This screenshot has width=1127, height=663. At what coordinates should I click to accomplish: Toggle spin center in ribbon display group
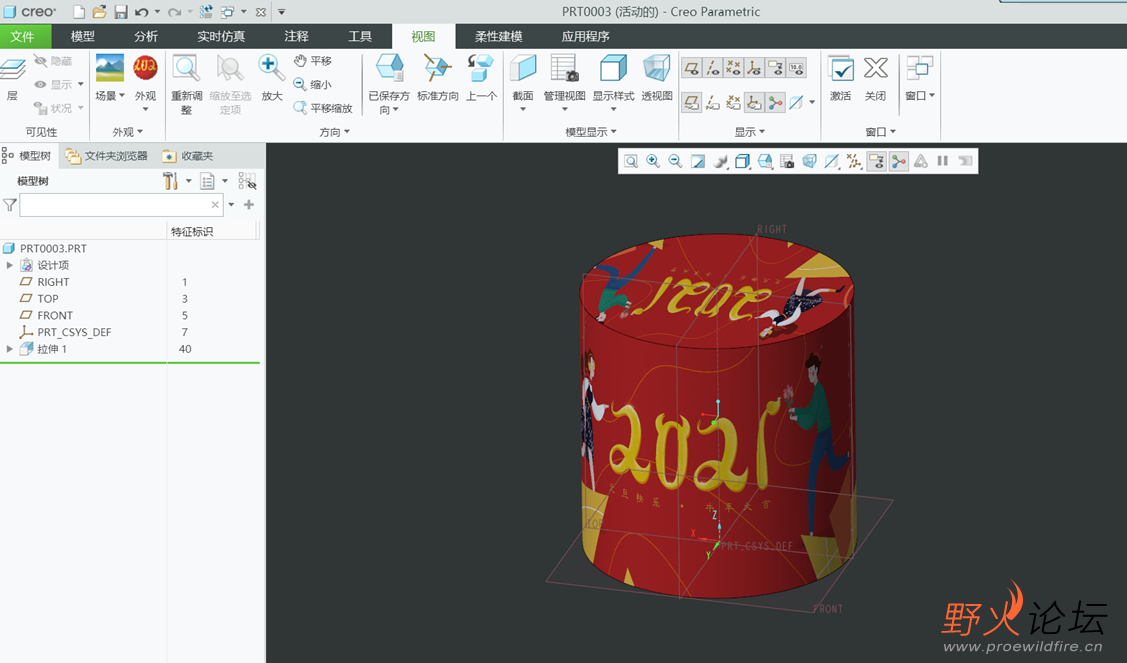point(775,103)
